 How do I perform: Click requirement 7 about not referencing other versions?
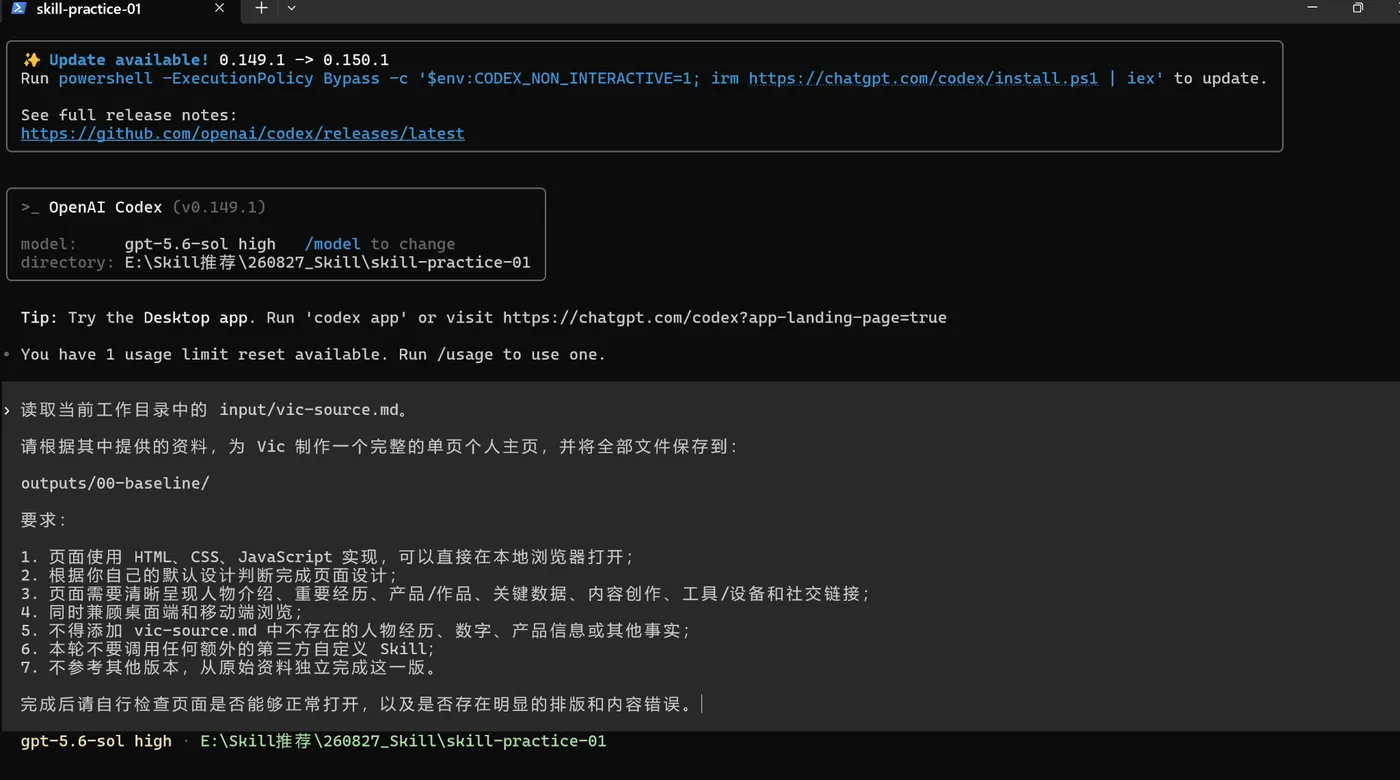pyautogui.click(x=228, y=668)
